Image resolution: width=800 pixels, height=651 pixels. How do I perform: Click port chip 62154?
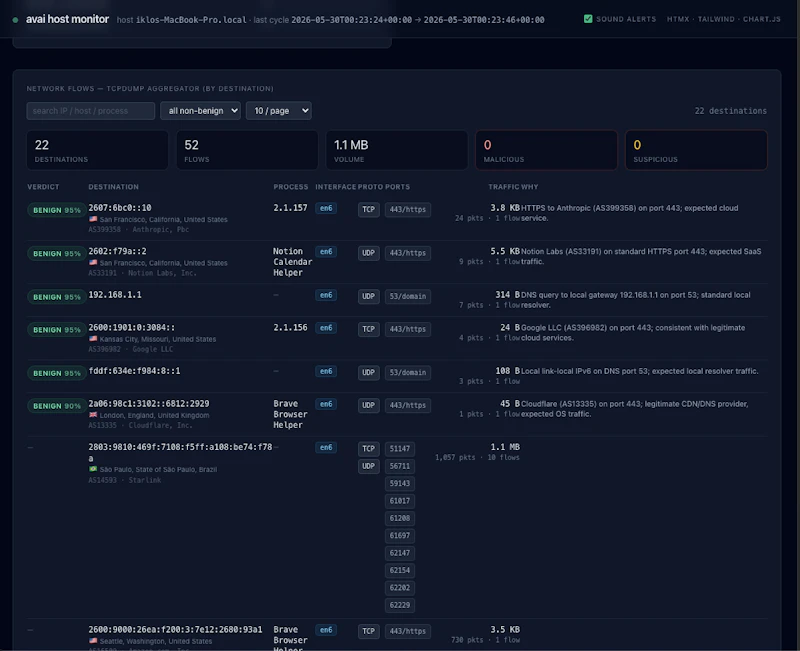click(x=399, y=570)
